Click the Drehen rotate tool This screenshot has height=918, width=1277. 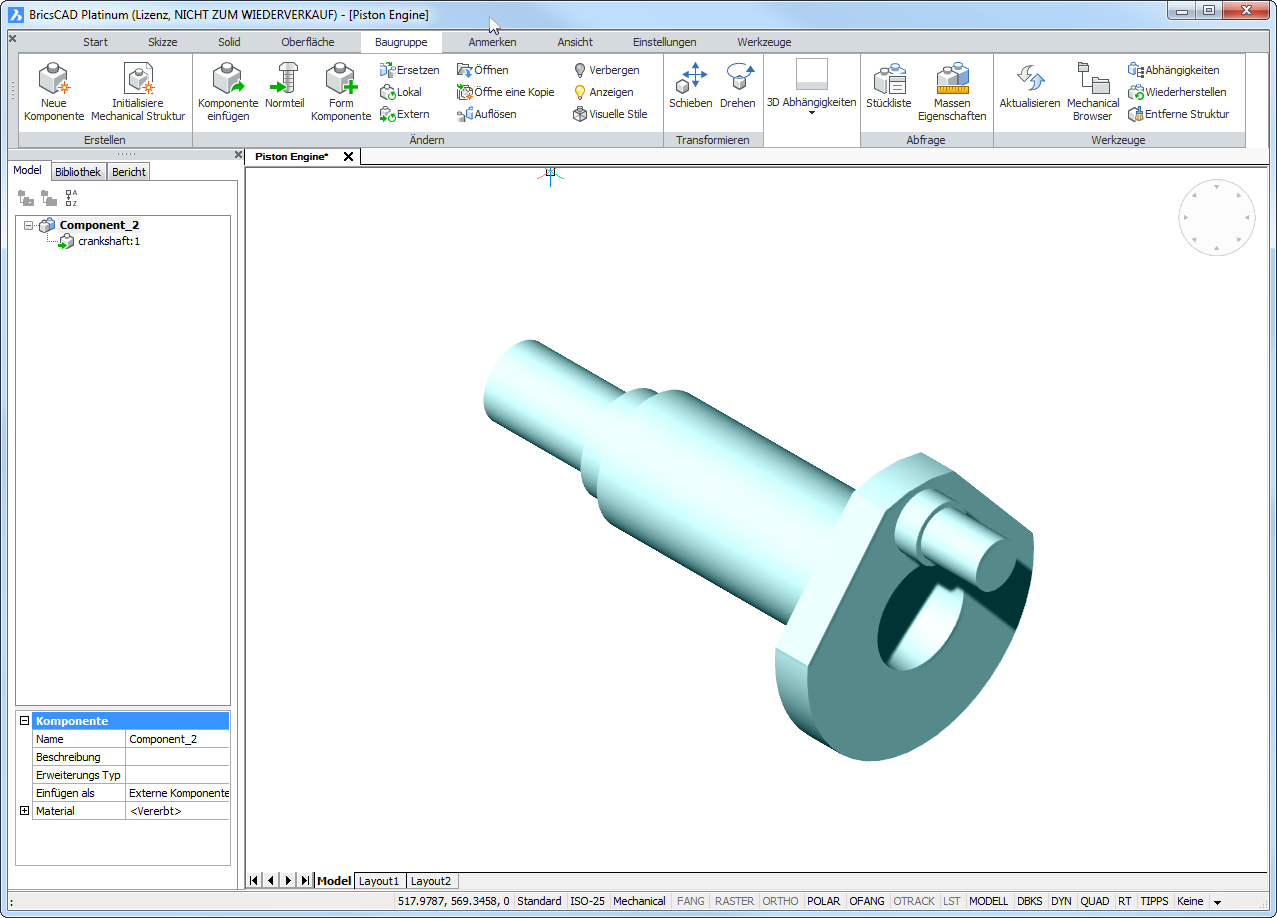pyautogui.click(x=738, y=80)
